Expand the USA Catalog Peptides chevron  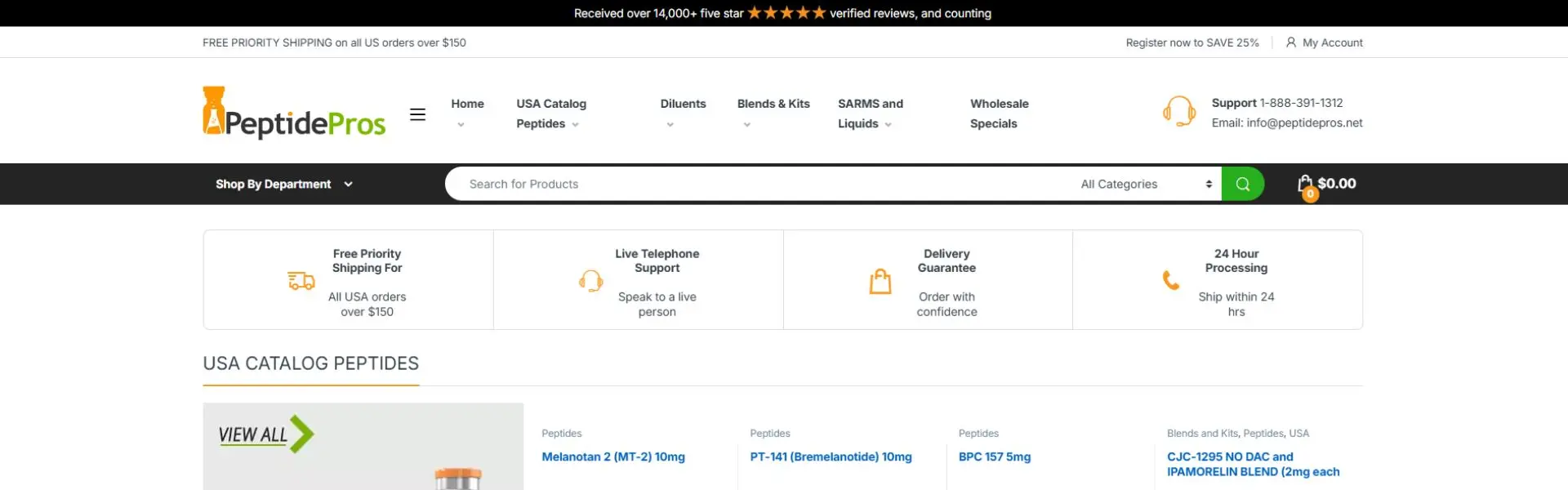[575, 125]
